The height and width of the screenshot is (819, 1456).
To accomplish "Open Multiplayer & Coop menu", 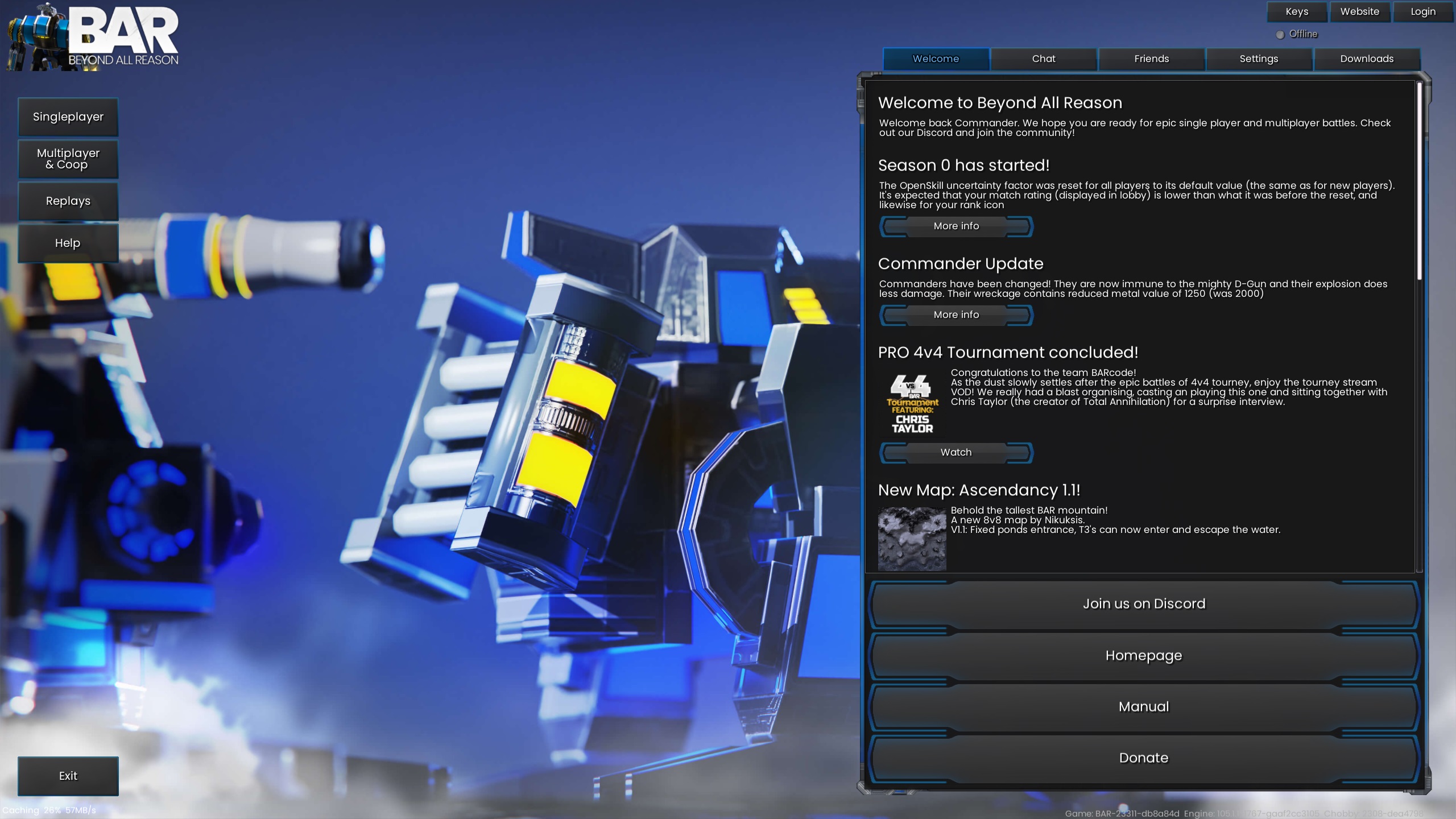I will coord(68,159).
